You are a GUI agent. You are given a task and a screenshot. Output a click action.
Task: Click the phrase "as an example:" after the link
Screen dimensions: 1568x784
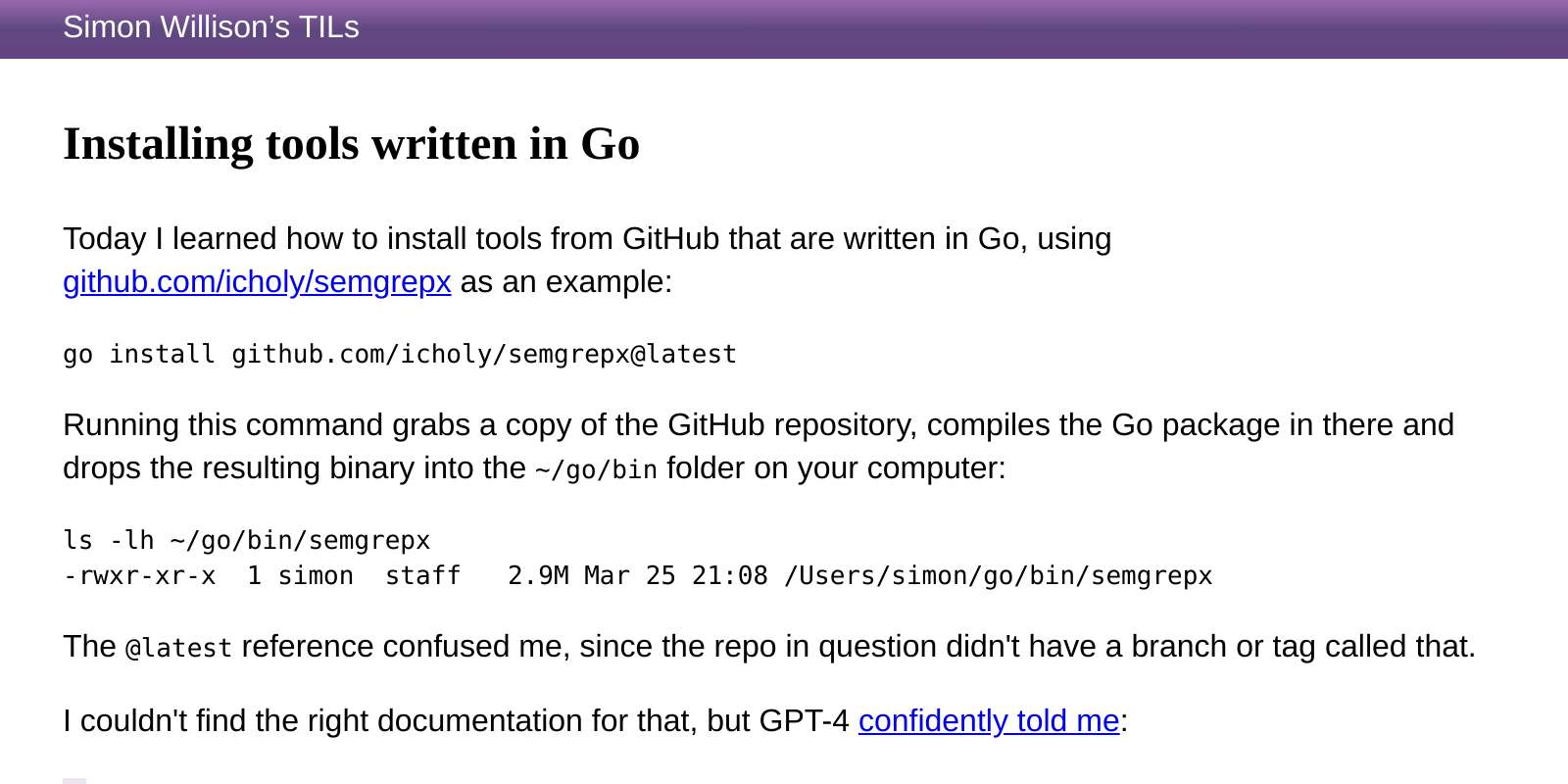[566, 282]
